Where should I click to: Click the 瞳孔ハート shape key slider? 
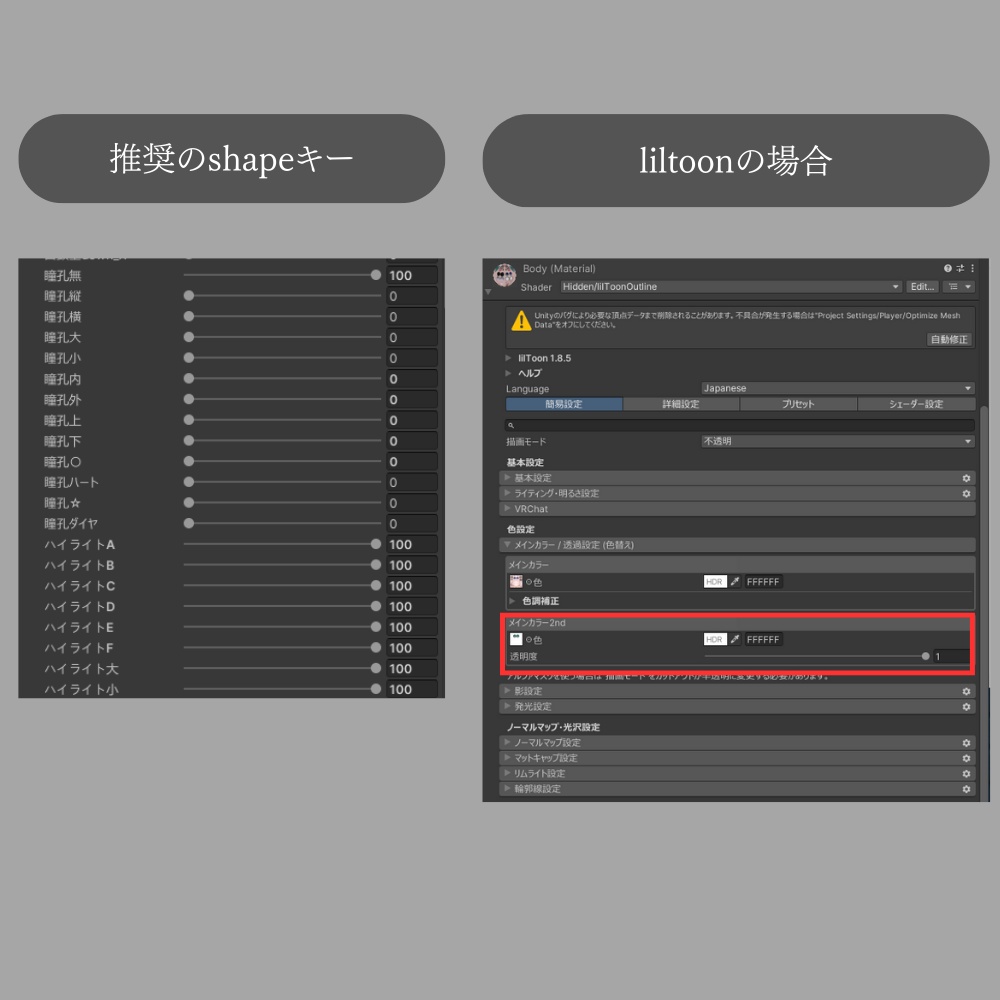(x=282, y=482)
